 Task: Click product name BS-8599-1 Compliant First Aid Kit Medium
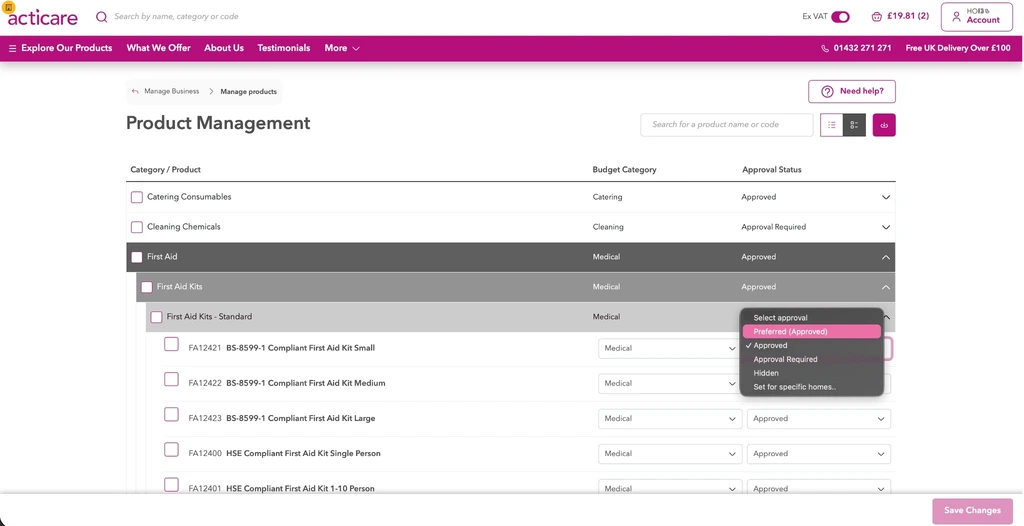pyautogui.click(x=306, y=384)
